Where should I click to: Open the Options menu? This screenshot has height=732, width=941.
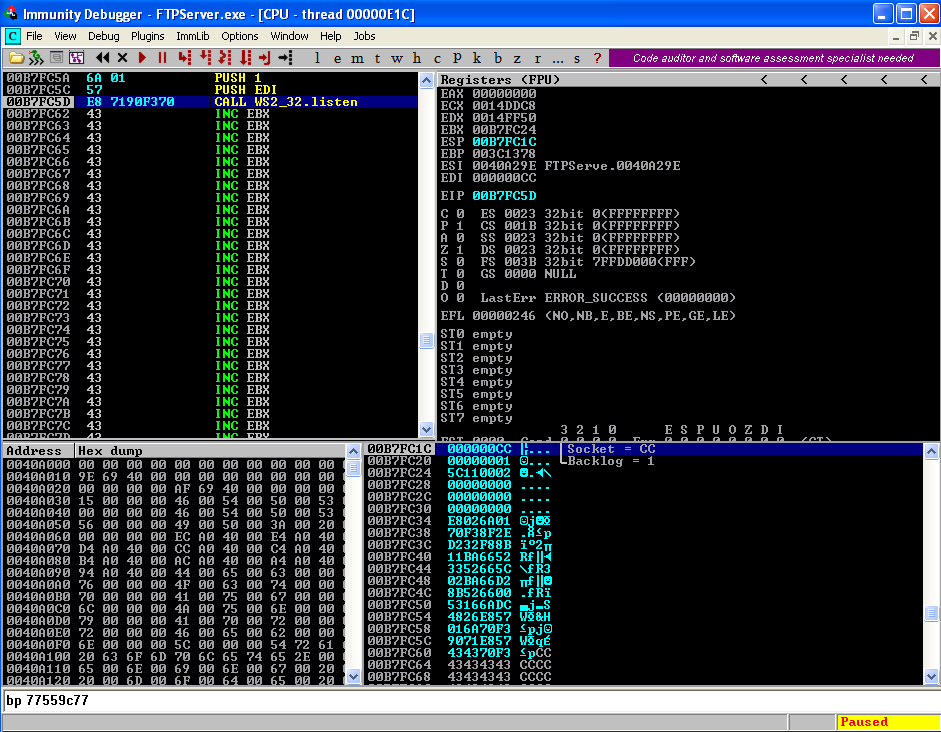click(239, 36)
